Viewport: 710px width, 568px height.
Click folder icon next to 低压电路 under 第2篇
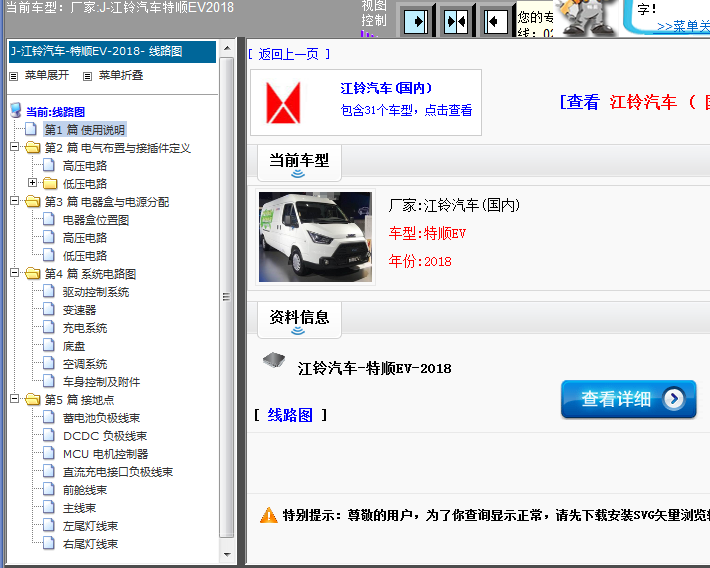click(x=50, y=183)
